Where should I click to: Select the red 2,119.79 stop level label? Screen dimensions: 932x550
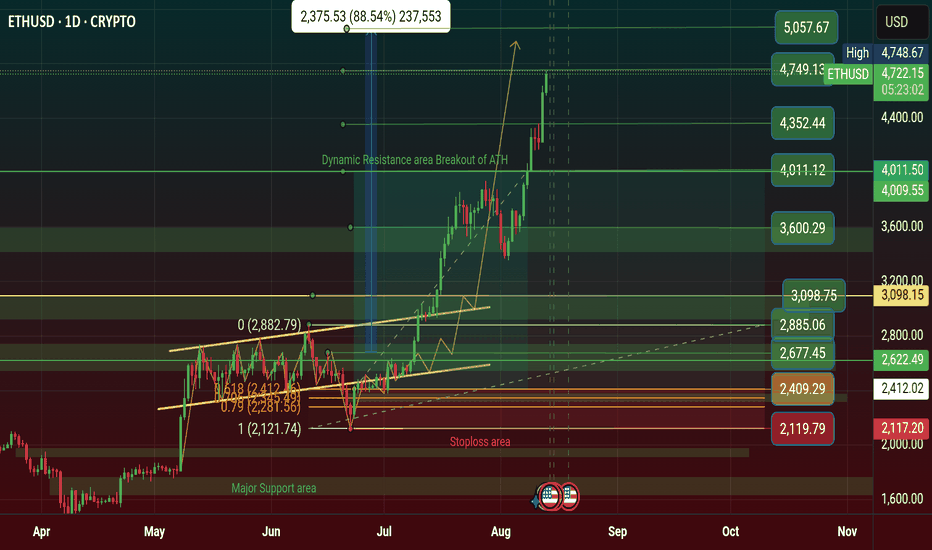pos(802,429)
